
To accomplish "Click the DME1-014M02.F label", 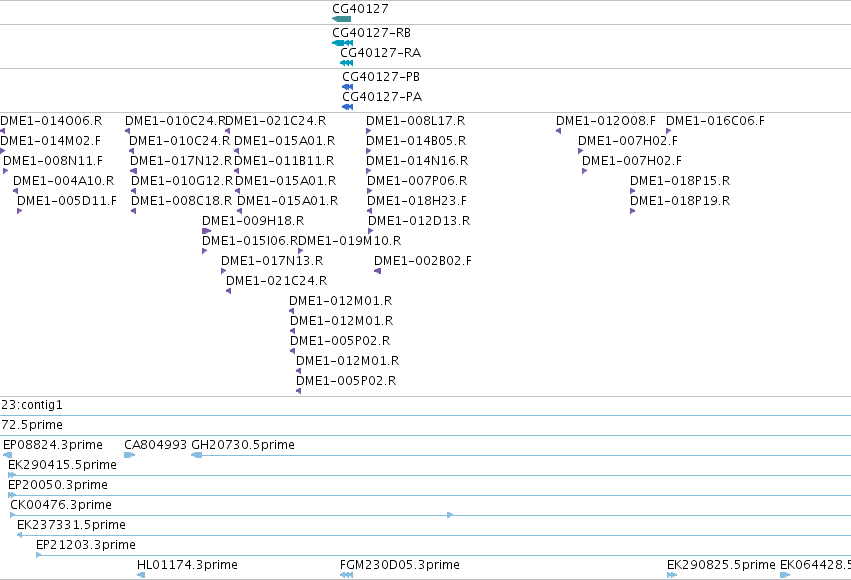I will pyautogui.click(x=50, y=141).
